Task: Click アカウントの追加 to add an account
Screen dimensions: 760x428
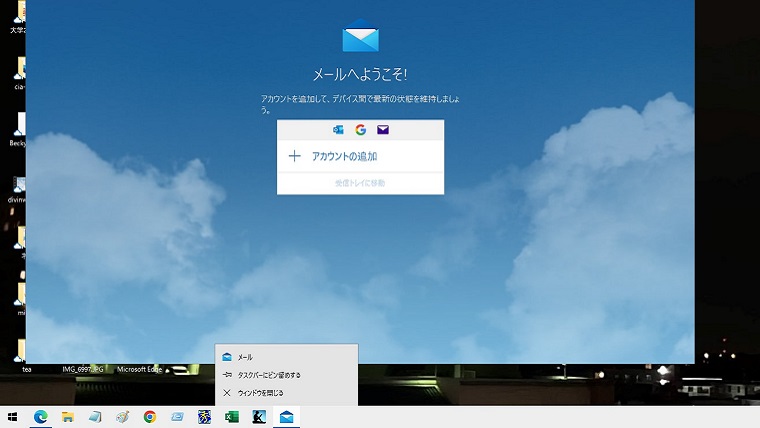Action: 360,156
